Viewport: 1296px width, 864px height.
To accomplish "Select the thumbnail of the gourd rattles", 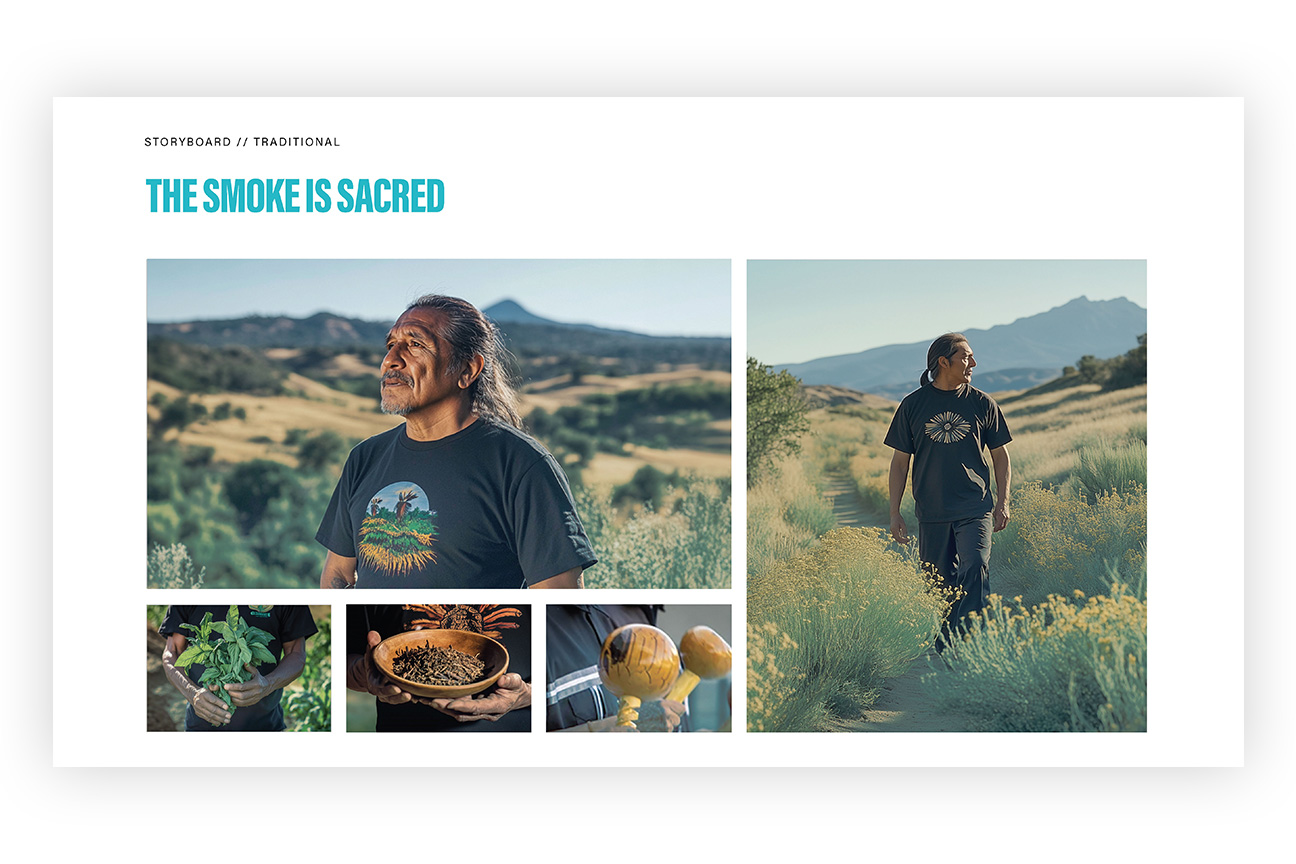I will click(x=639, y=668).
